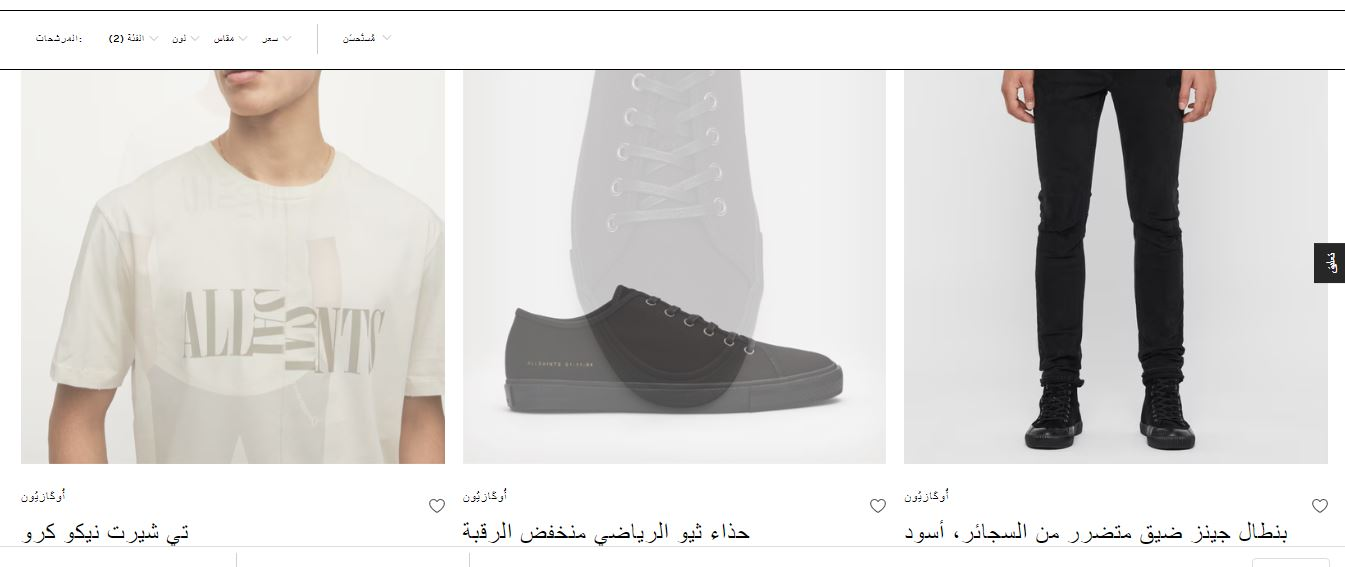Viewport: 1345px width, 567px height.
Task: Click the chevron next to مُسْتَحسَن sort
Action: (x=387, y=38)
